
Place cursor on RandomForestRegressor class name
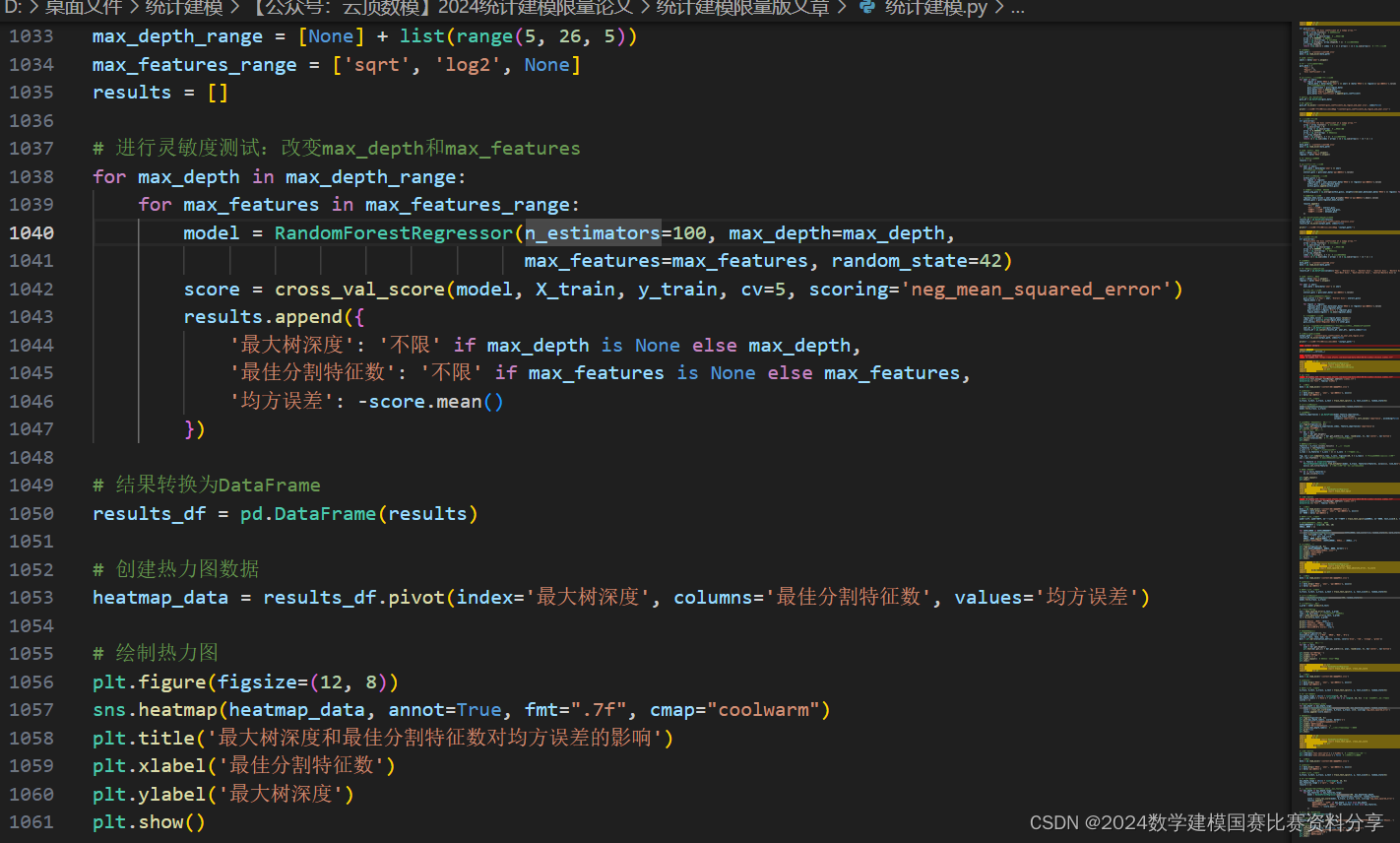[394, 233]
